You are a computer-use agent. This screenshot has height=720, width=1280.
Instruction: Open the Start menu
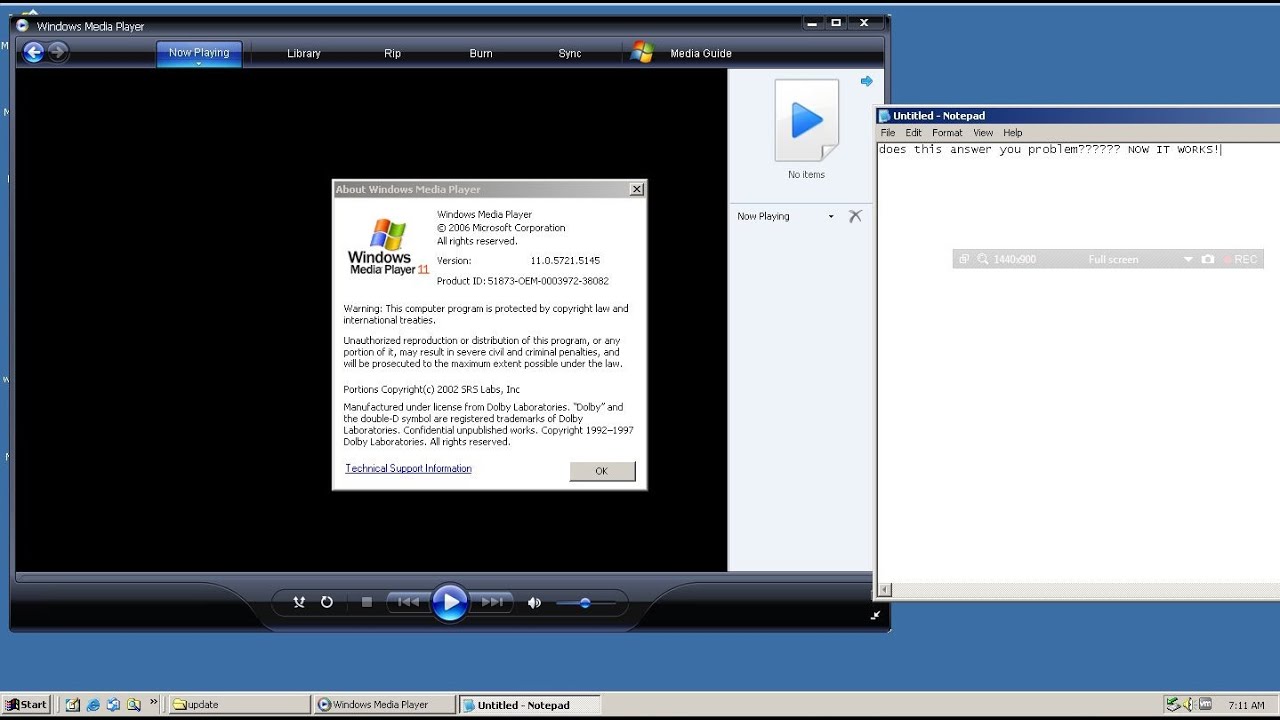26,704
